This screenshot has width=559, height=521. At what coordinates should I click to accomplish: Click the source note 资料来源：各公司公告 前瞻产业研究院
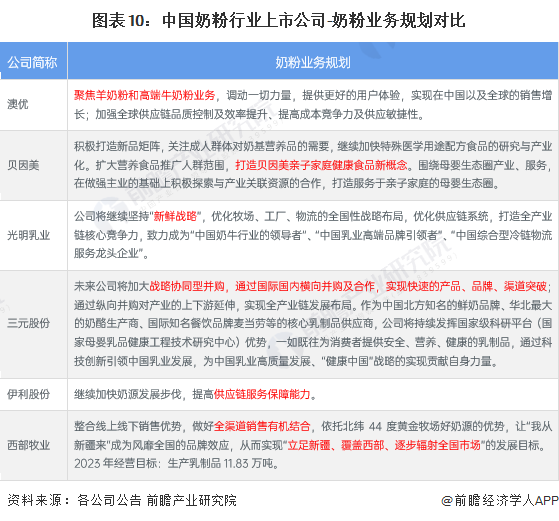pyautogui.click(x=122, y=500)
